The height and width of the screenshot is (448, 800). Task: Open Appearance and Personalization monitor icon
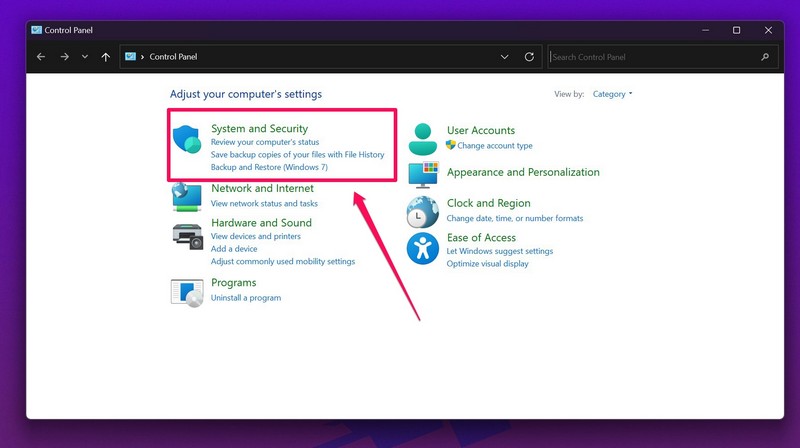click(x=423, y=174)
